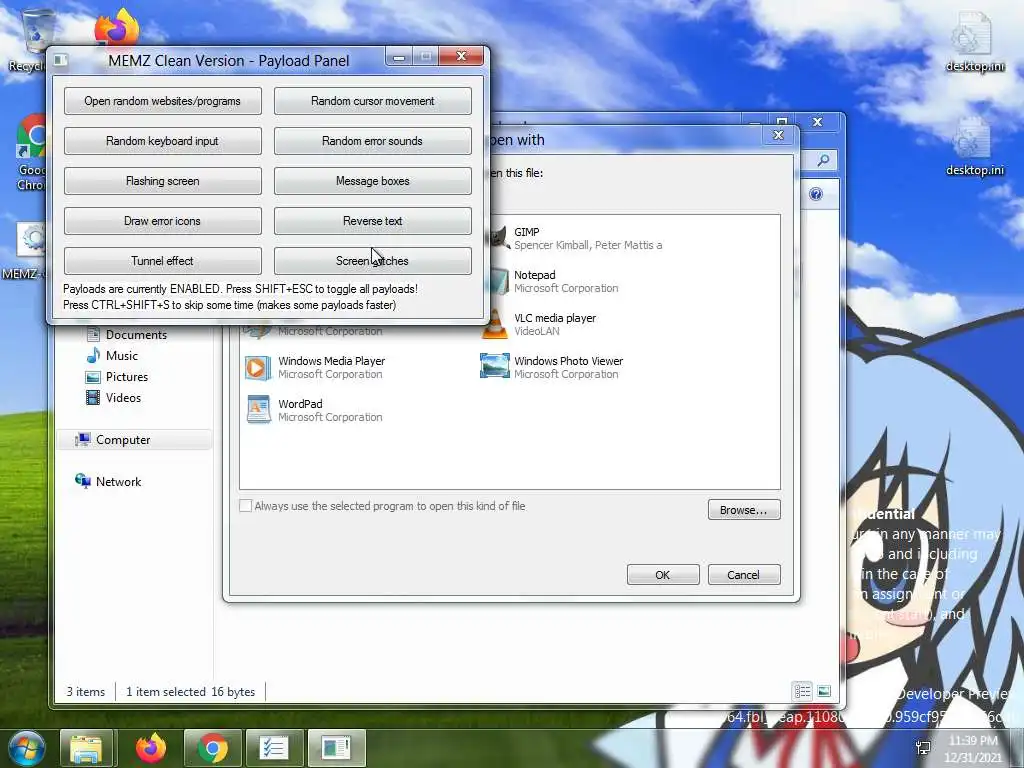Image resolution: width=1024 pixels, height=768 pixels.
Task: Select Windows Photo Viewer program icon
Action: [494, 366]
